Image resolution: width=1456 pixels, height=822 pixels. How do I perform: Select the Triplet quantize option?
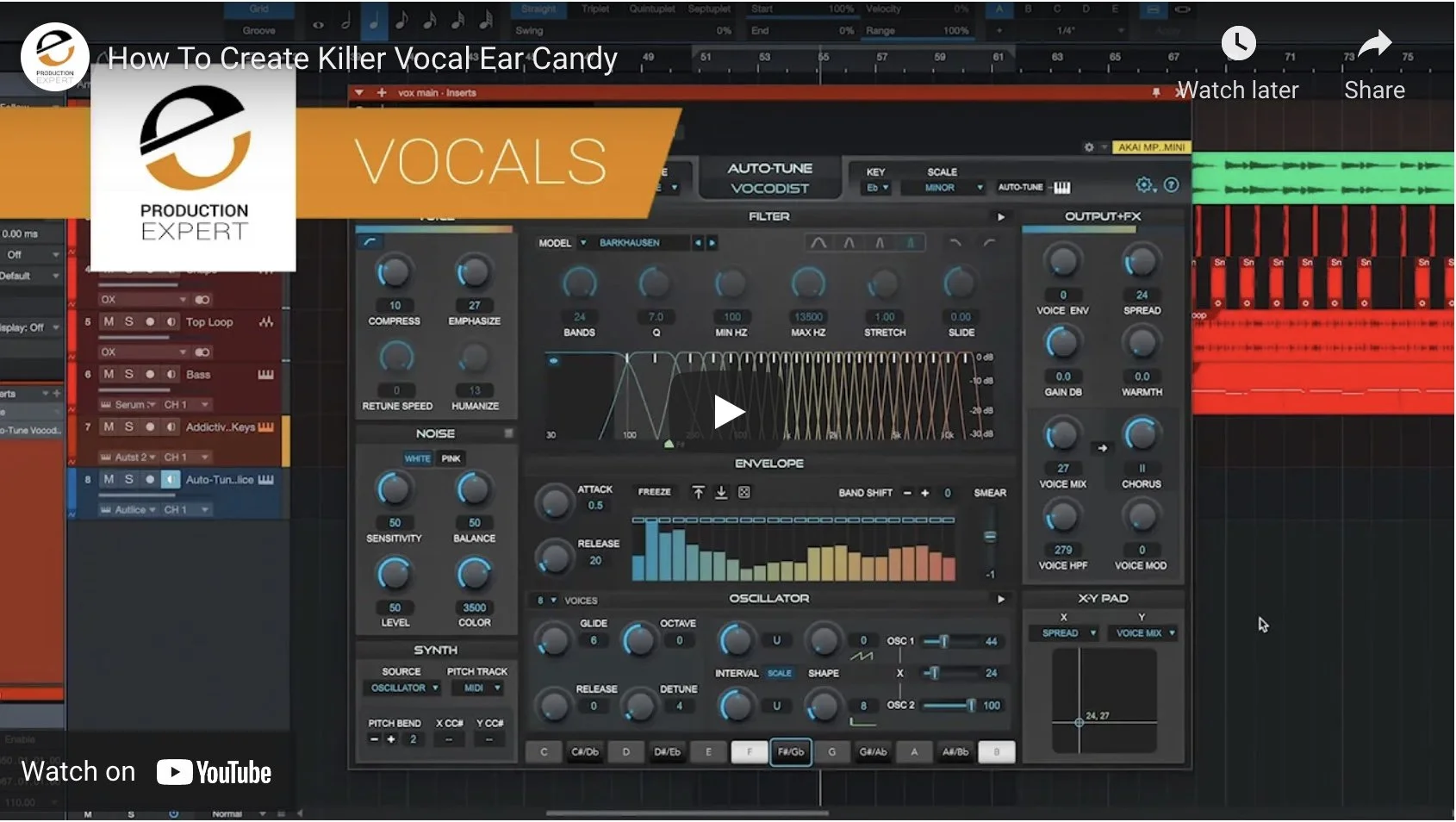coord(595,9)
